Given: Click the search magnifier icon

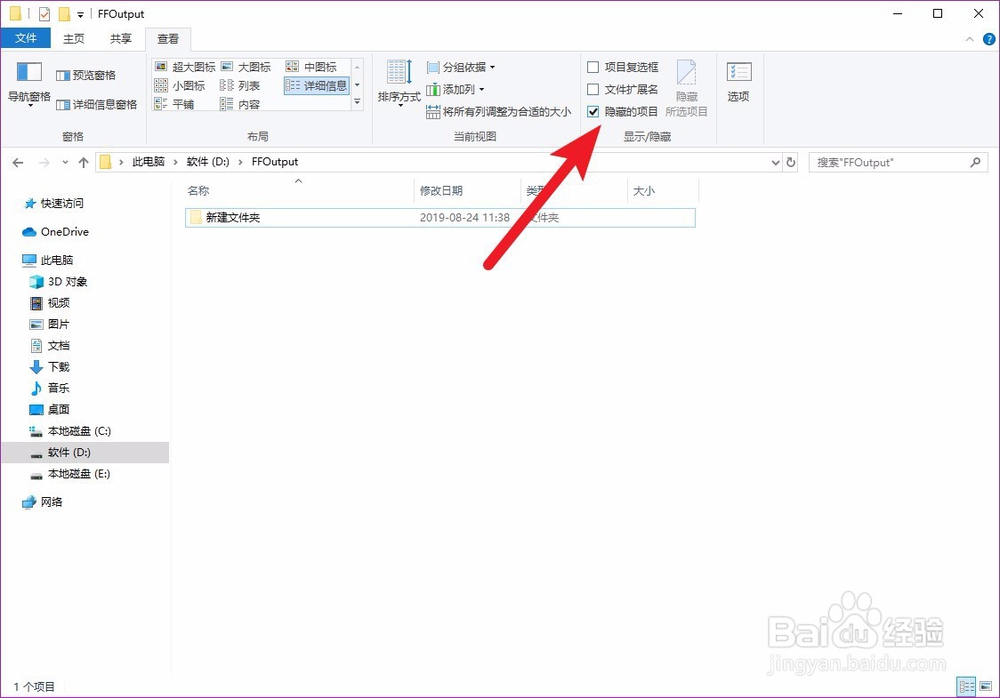Looking at the screenshot, I should pyautogui.click(x=976, y=163).
